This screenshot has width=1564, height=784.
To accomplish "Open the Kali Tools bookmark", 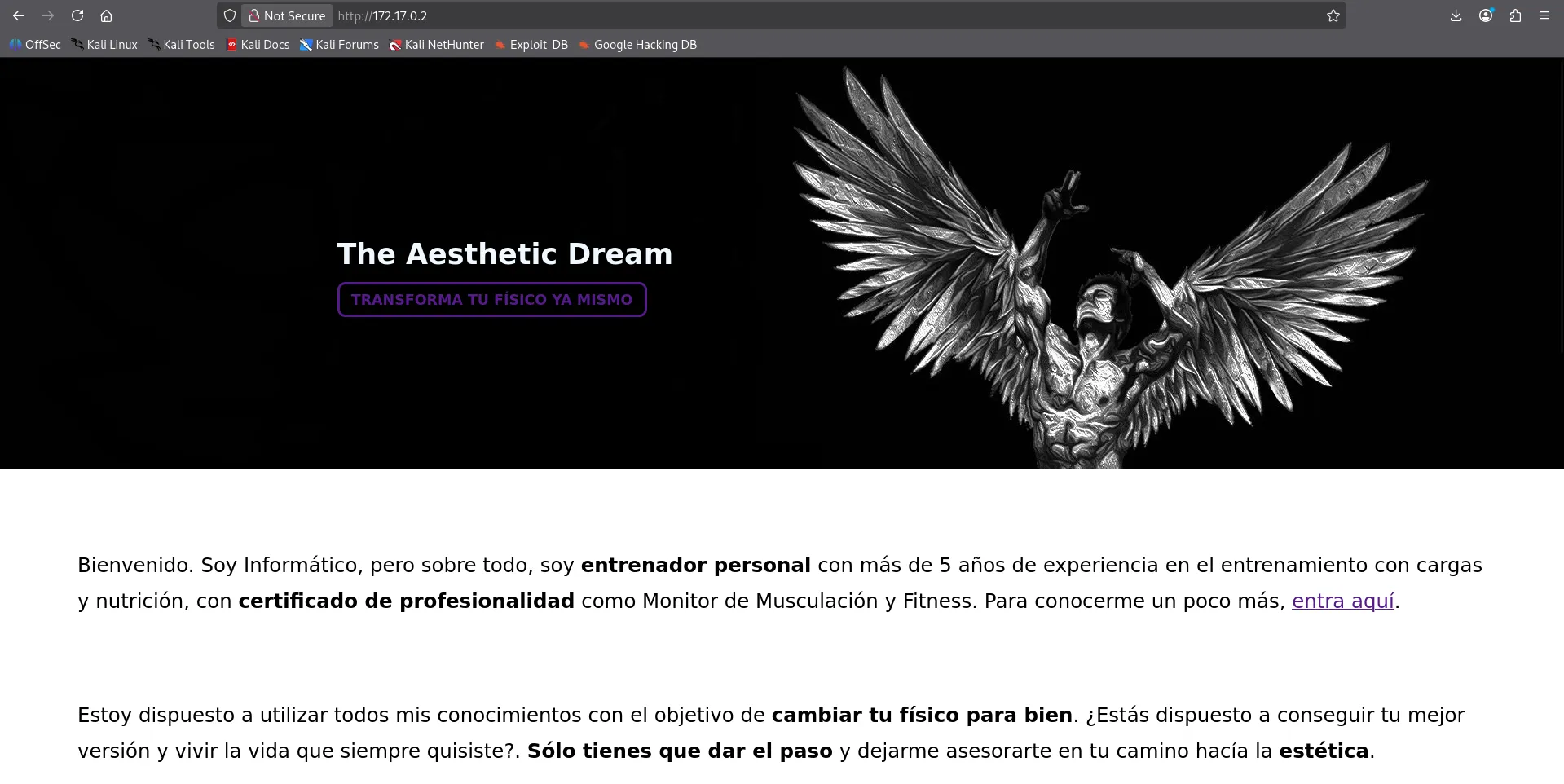I will tap(181, 45).
